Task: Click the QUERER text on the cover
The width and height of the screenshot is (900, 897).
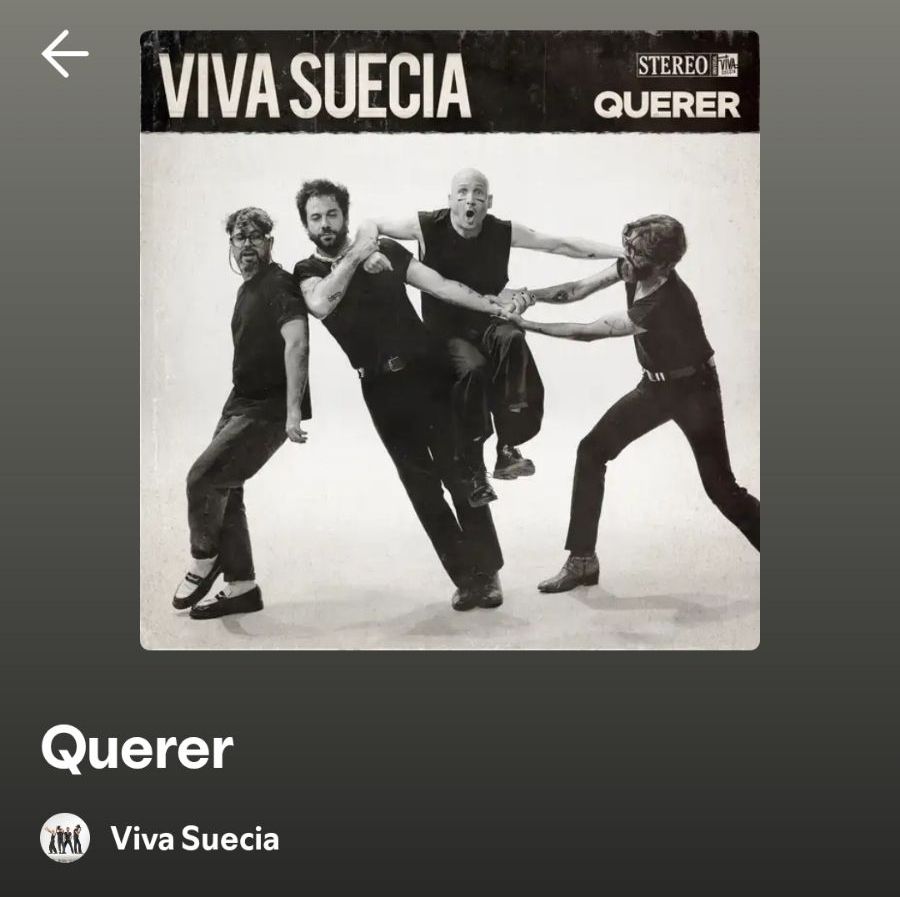Action: click(667, 105)
